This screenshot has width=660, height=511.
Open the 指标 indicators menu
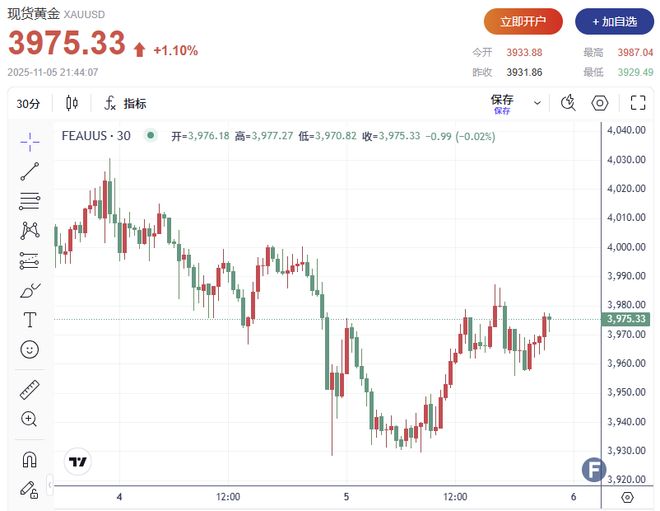(126, 103)
